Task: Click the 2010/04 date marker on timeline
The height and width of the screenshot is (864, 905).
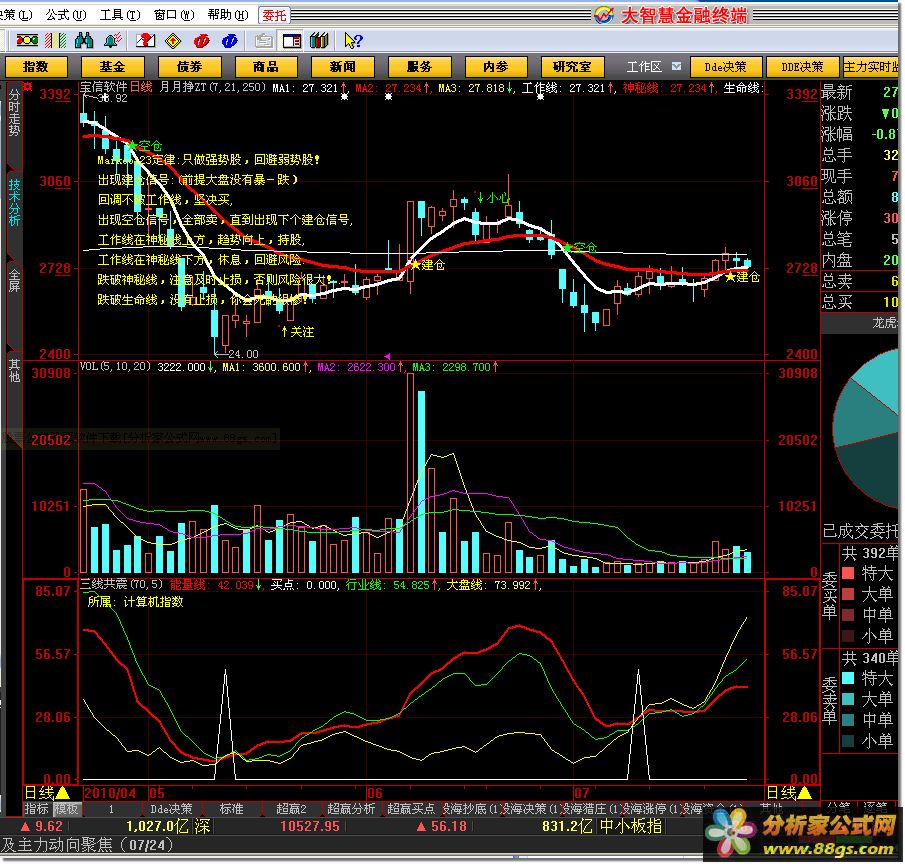Action: click(x=110, y=793)
